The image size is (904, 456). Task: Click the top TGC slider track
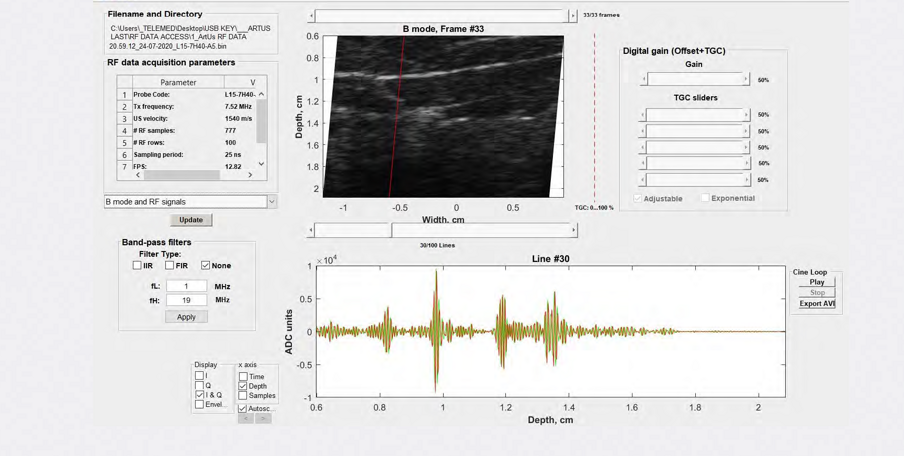(694, 115)
